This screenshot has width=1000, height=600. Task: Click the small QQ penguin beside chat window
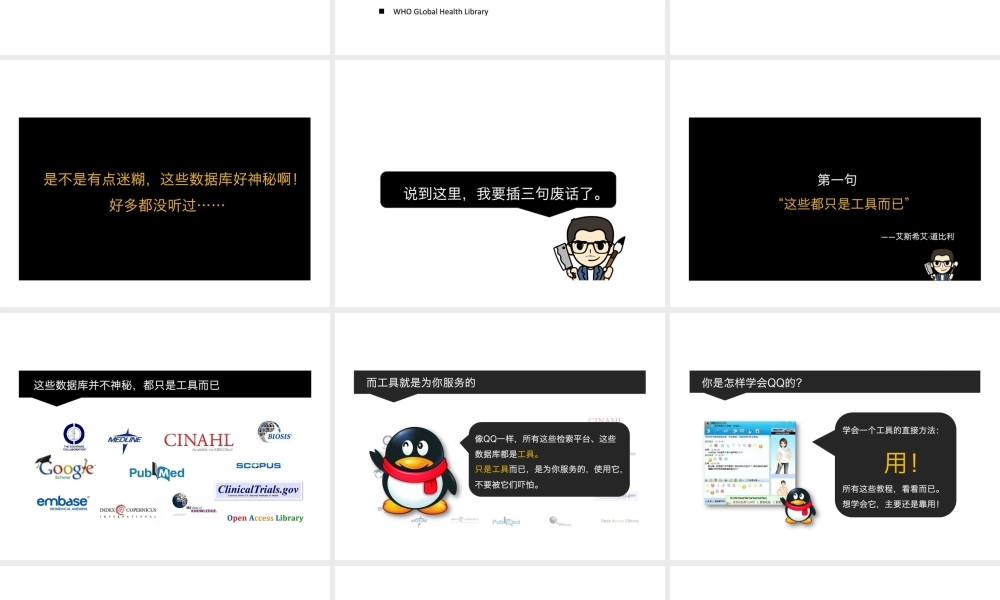click(x=798, y=506)
